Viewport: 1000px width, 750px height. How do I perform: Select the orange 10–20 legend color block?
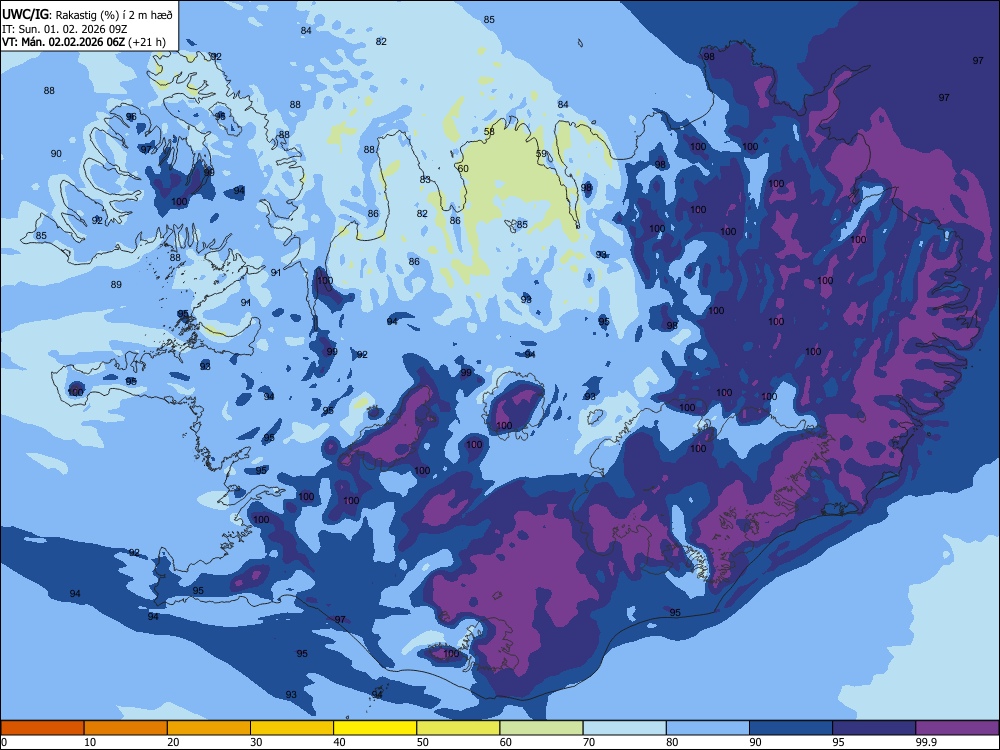point(126,728)
